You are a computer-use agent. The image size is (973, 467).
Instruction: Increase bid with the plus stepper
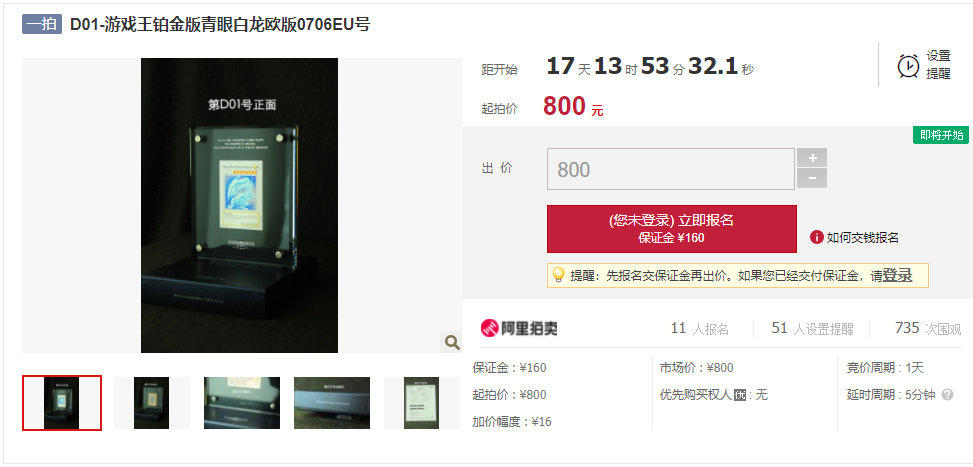(812, 158)
